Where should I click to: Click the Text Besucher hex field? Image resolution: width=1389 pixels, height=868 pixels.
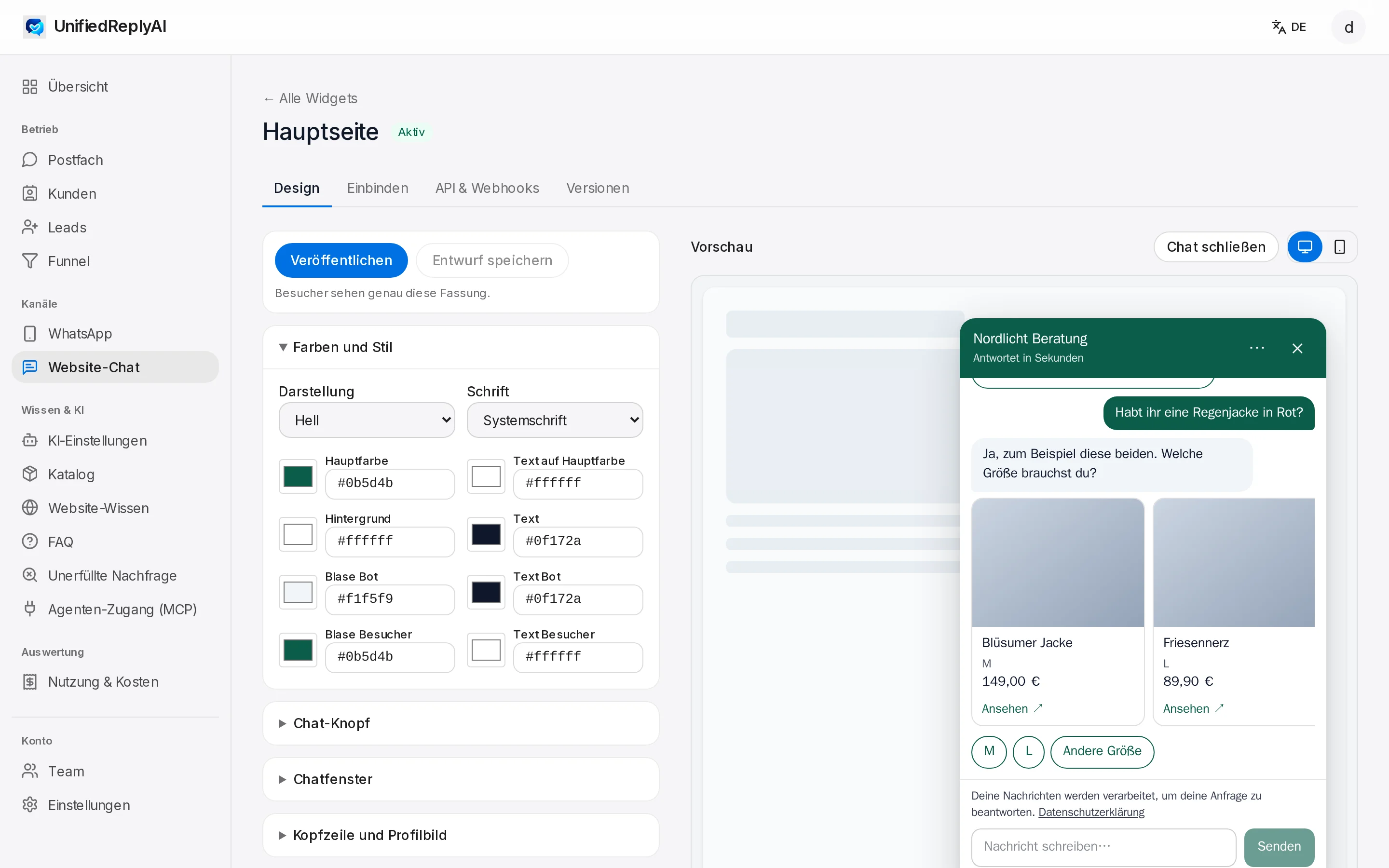tap(577, 657)
